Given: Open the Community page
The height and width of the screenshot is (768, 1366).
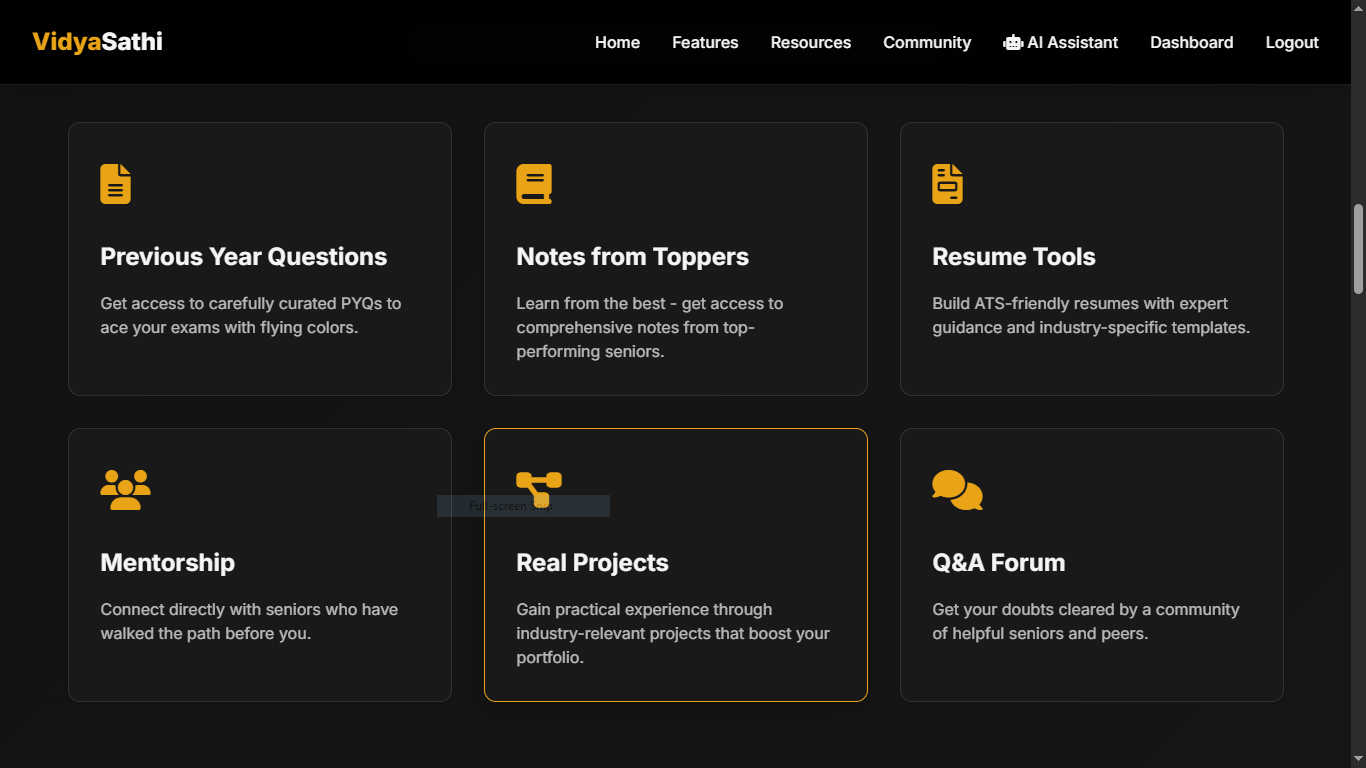Looking at the screenshot, I should point(927,42).
